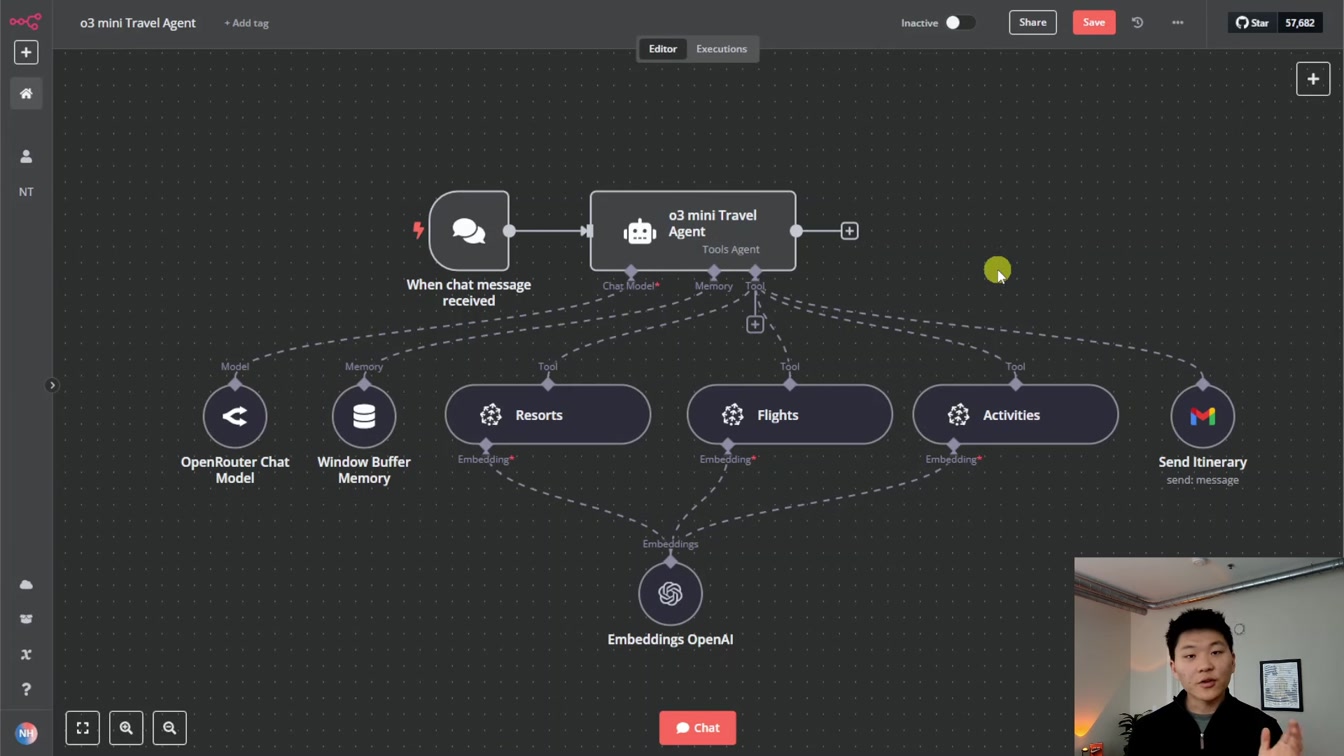Open the cloud icon in sidebar
Viewport: 1344px width, 756px height.
coord(26,585)
